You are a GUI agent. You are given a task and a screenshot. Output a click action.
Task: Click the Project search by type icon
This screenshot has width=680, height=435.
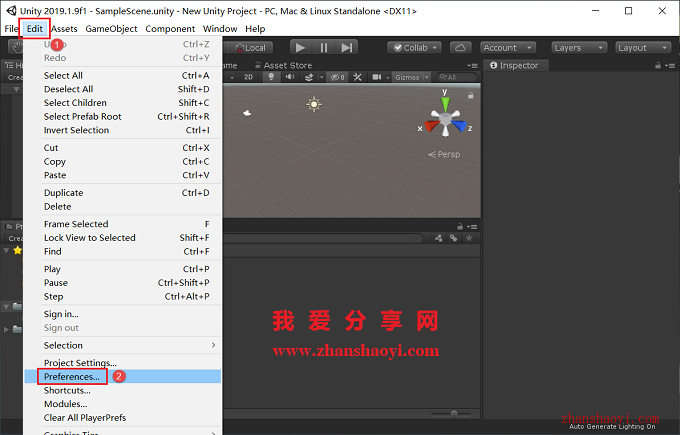[438, 238]
